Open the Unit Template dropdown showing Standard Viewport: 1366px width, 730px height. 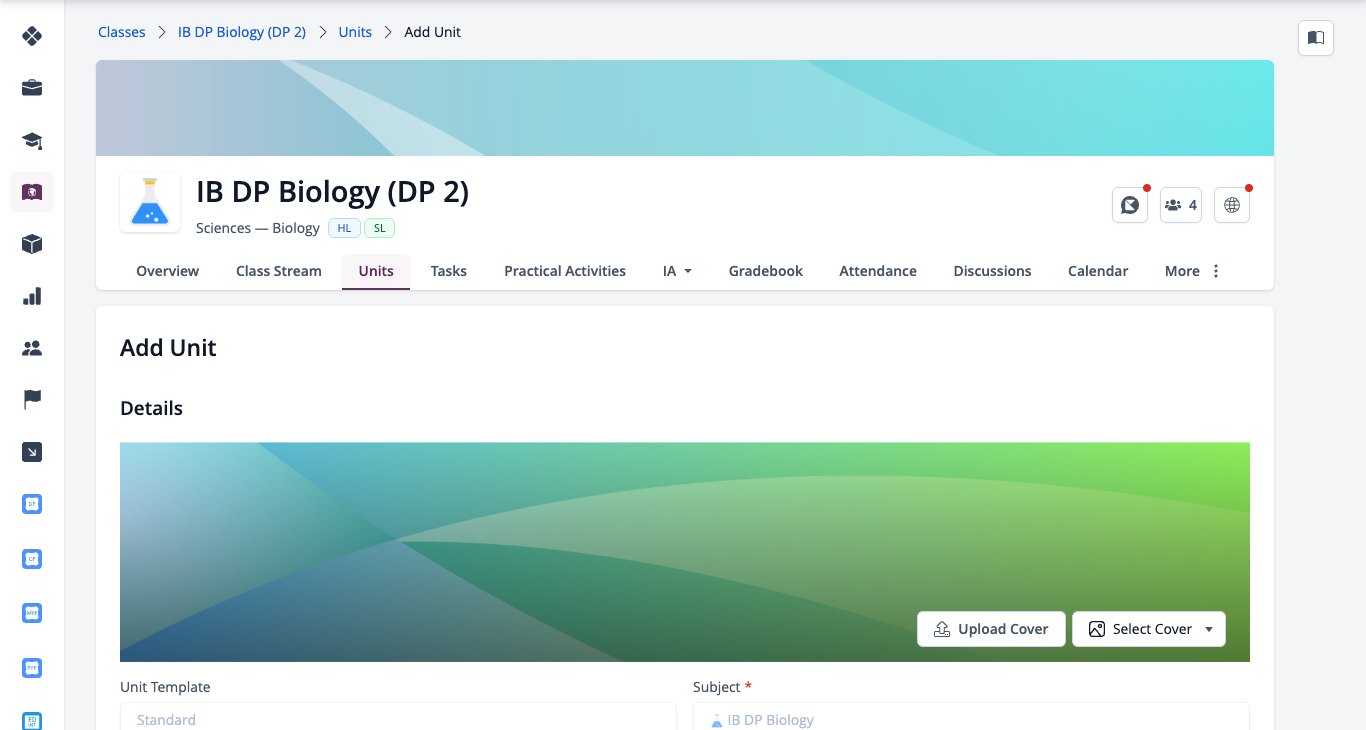coord(398,716)
